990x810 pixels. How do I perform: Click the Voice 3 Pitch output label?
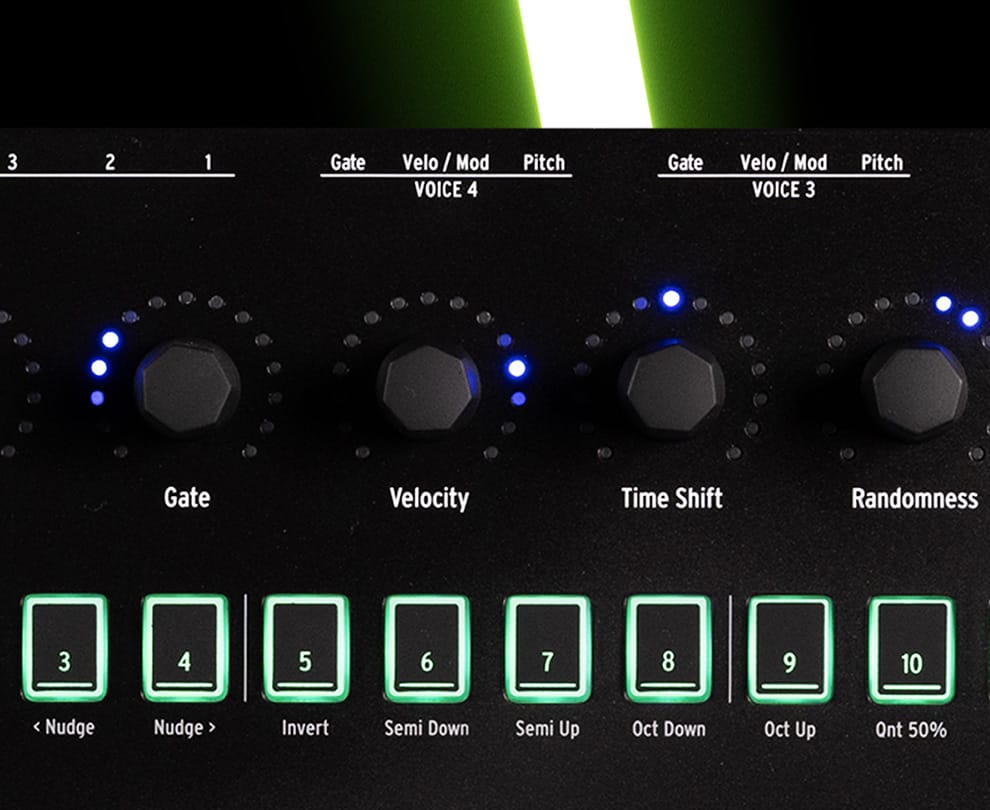[882, 162]
